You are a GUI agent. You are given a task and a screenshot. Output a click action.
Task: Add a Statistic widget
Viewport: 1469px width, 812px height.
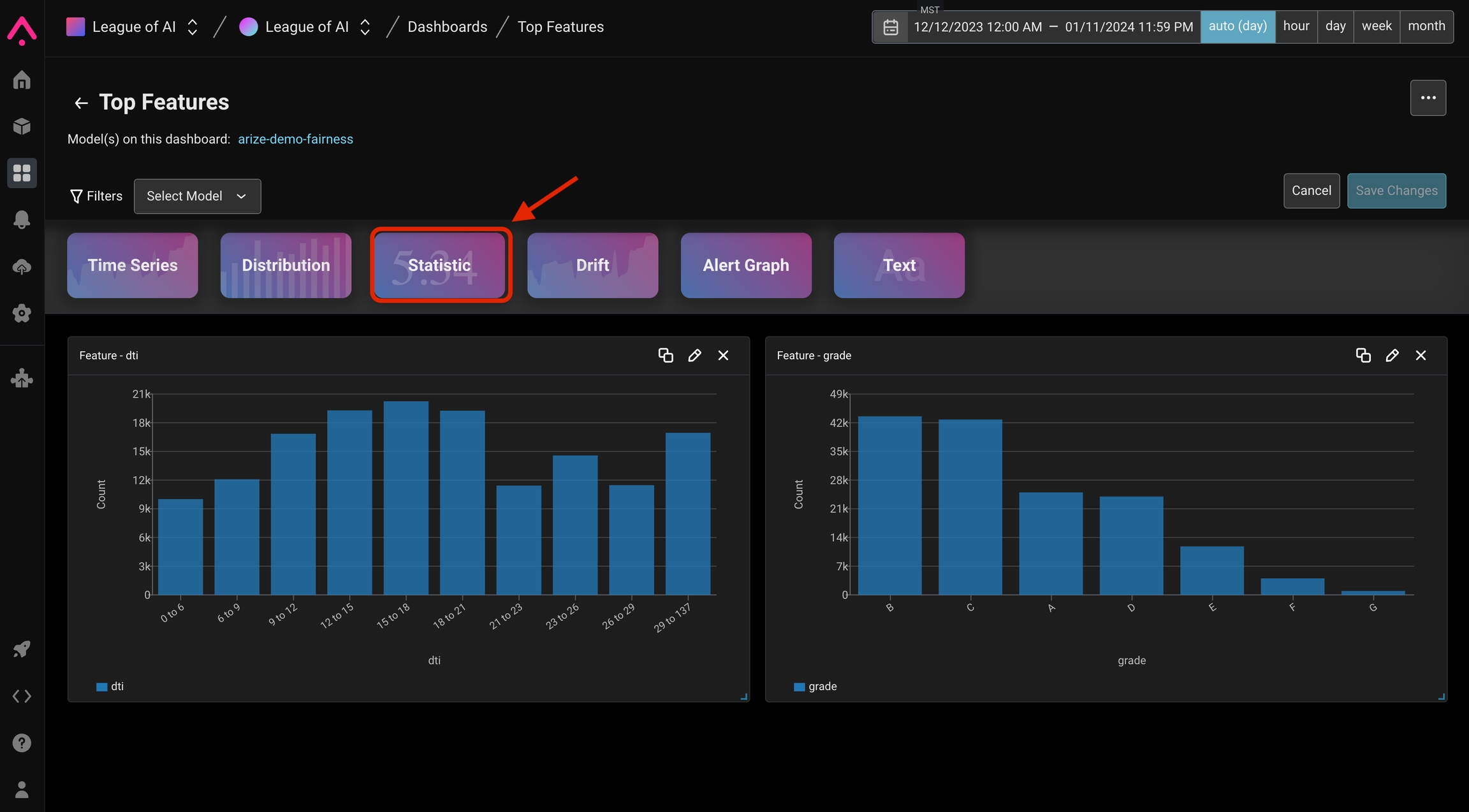coord(439,265)
